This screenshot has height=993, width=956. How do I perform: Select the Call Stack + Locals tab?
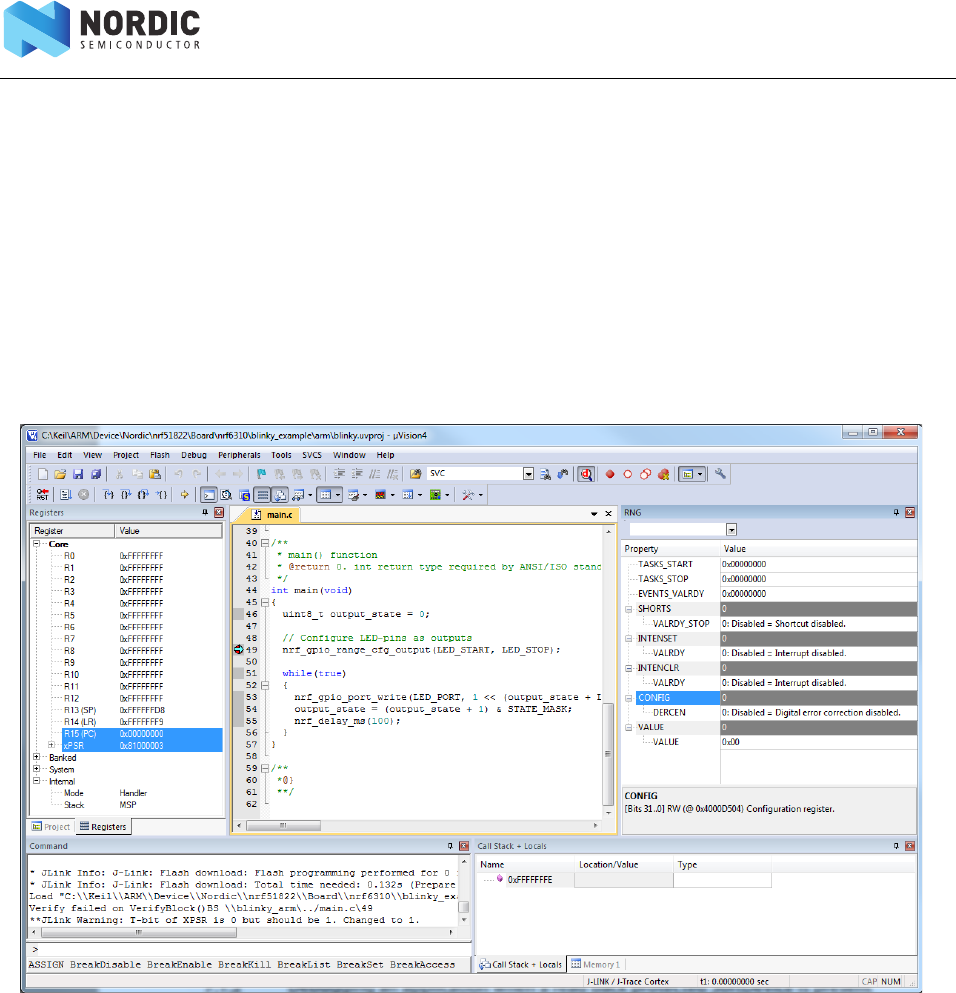tap(520, 965)
